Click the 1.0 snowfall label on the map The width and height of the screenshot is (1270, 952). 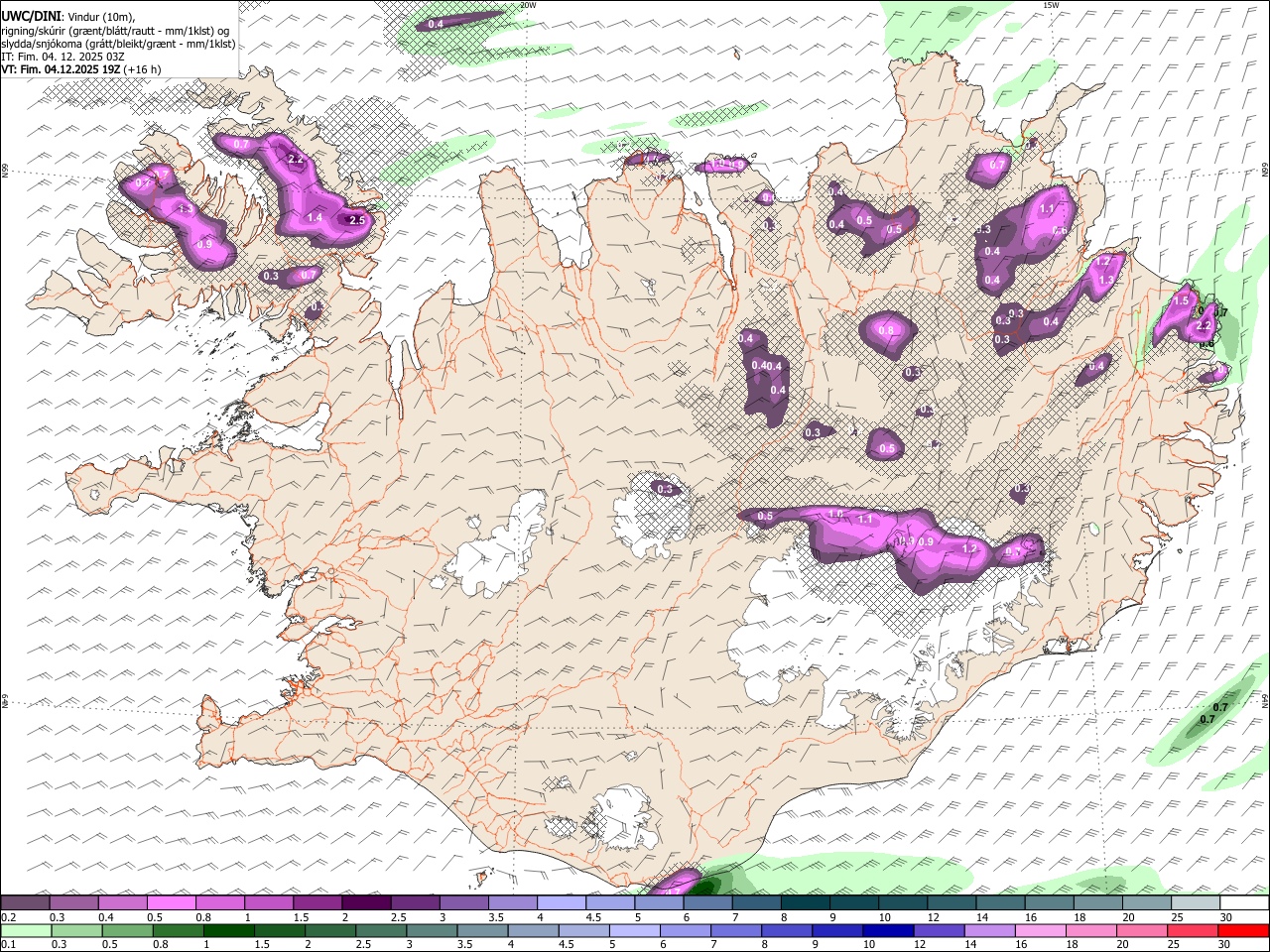click(836, 514)
